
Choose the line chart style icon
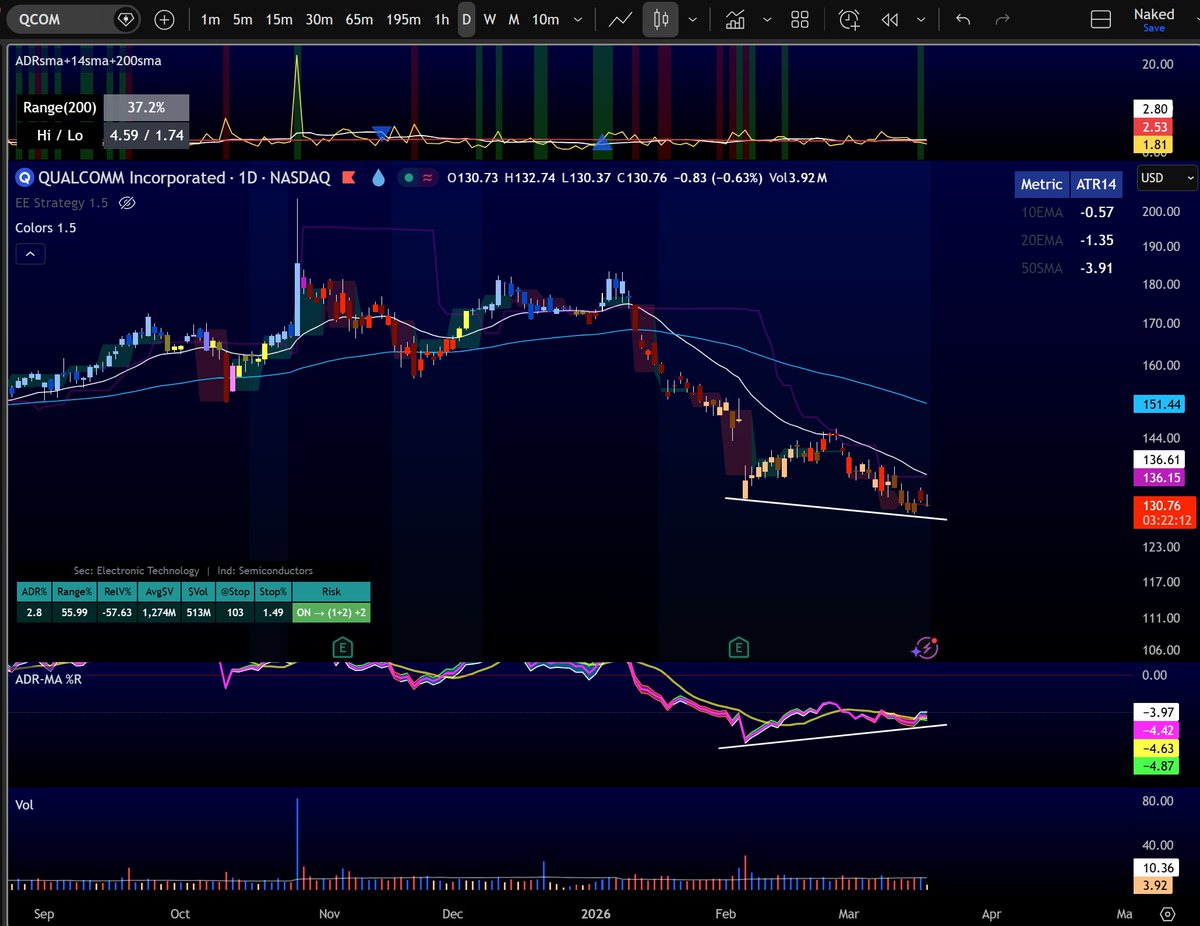[620, 19]
